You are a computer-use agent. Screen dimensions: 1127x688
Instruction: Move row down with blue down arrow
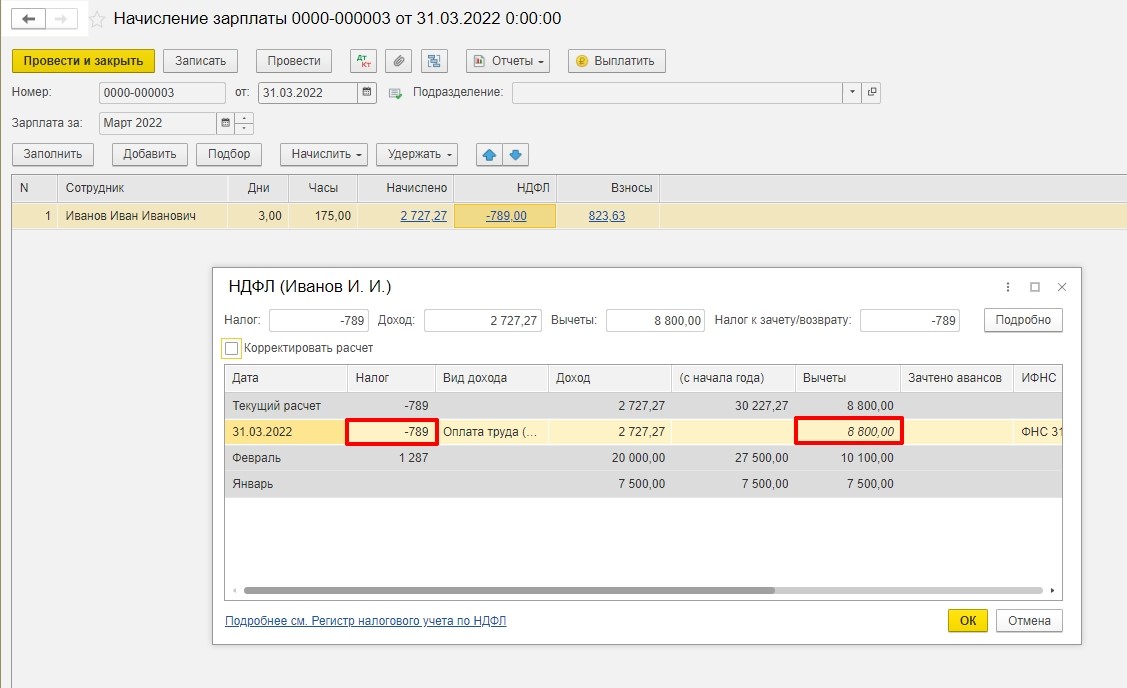click(x=515, y=155)
